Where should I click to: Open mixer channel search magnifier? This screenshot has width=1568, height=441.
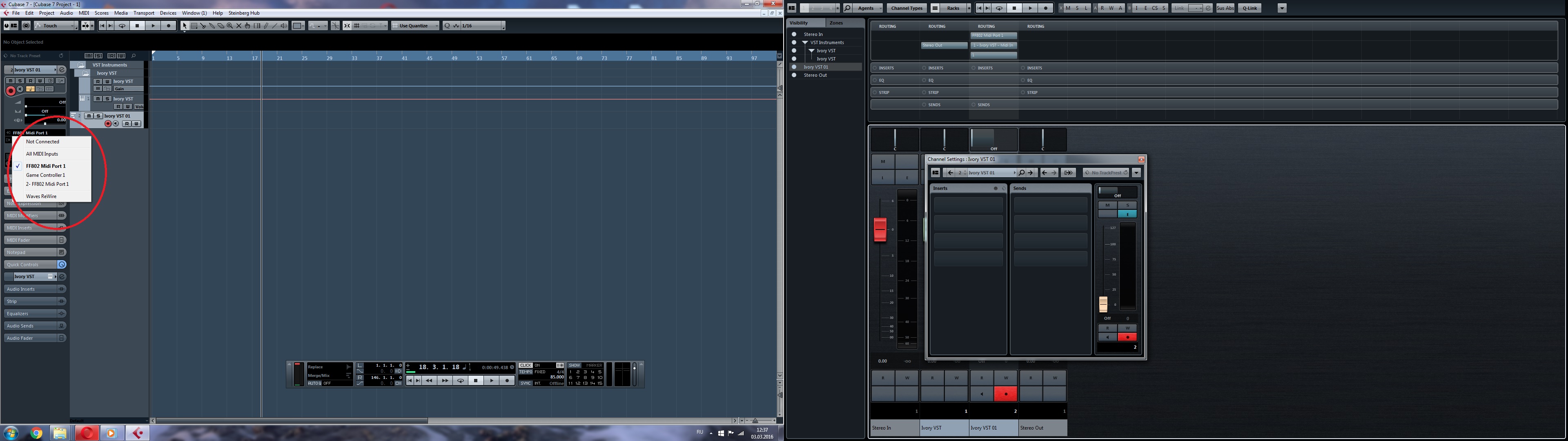[x=847, y=8]
